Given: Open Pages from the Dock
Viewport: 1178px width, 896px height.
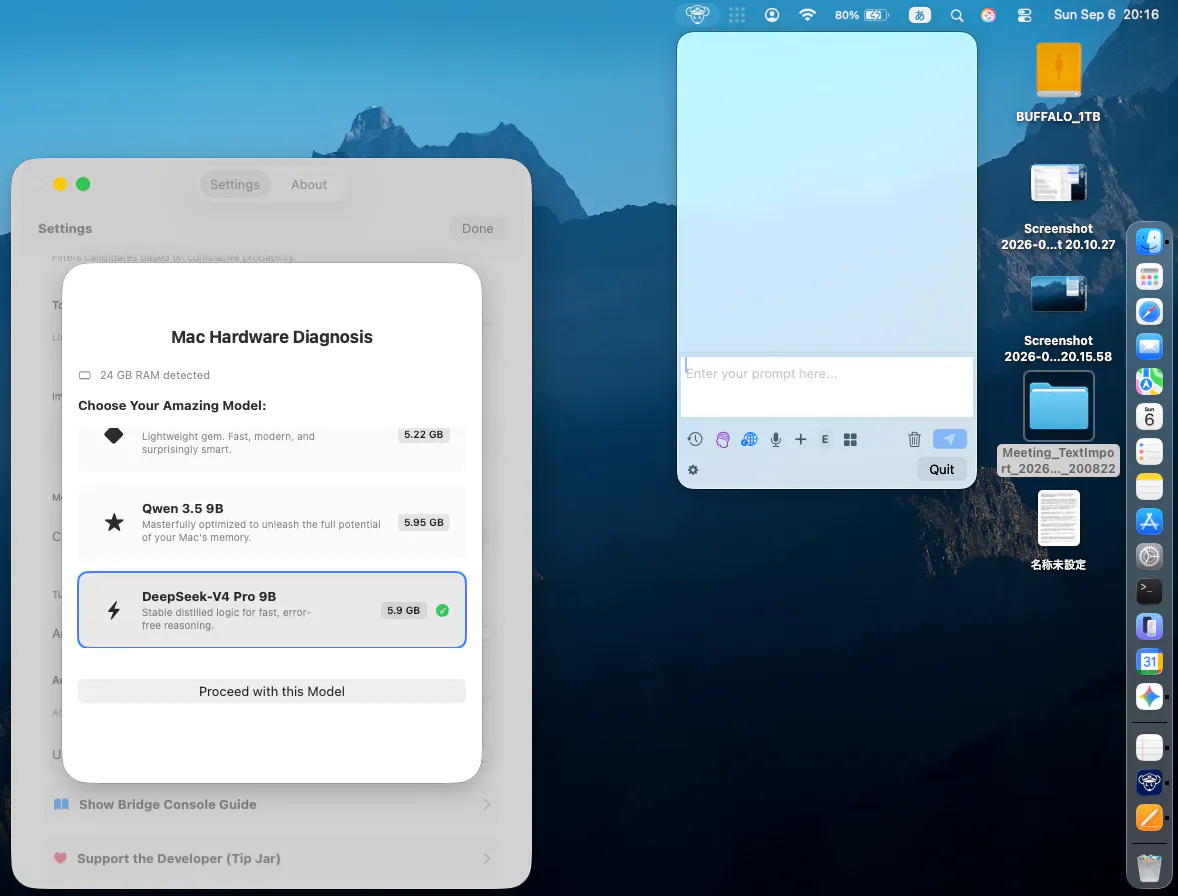Looking at the screenshot, I should (1149, 817).
